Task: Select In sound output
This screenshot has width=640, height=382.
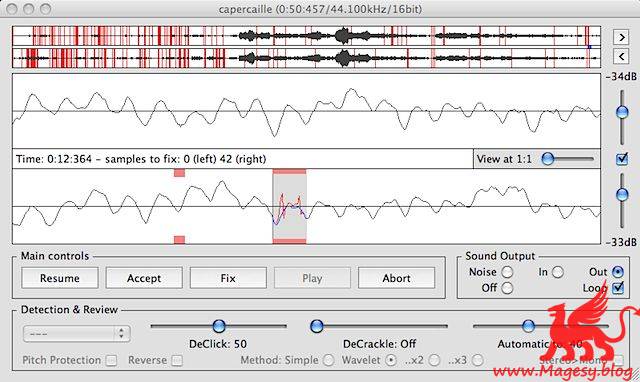Action: (x=558, y=272)
